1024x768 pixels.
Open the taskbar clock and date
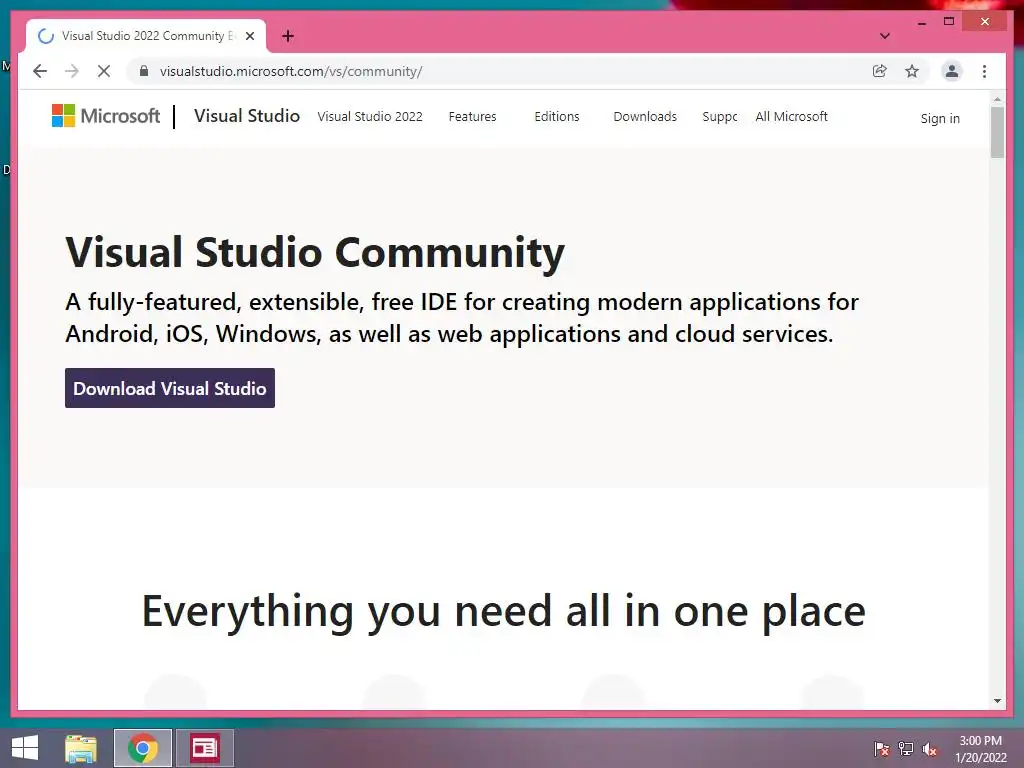tap(981, 749)
